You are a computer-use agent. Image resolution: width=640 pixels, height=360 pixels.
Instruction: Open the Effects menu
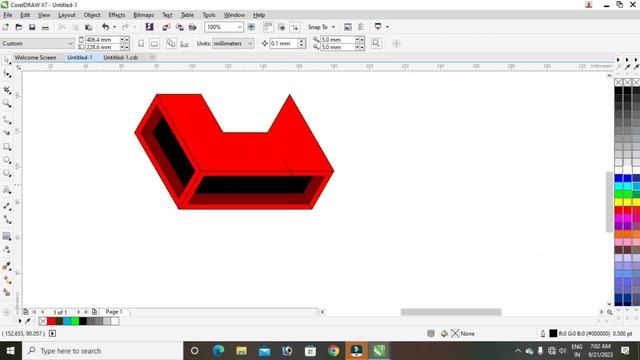(x=117, y=15)
